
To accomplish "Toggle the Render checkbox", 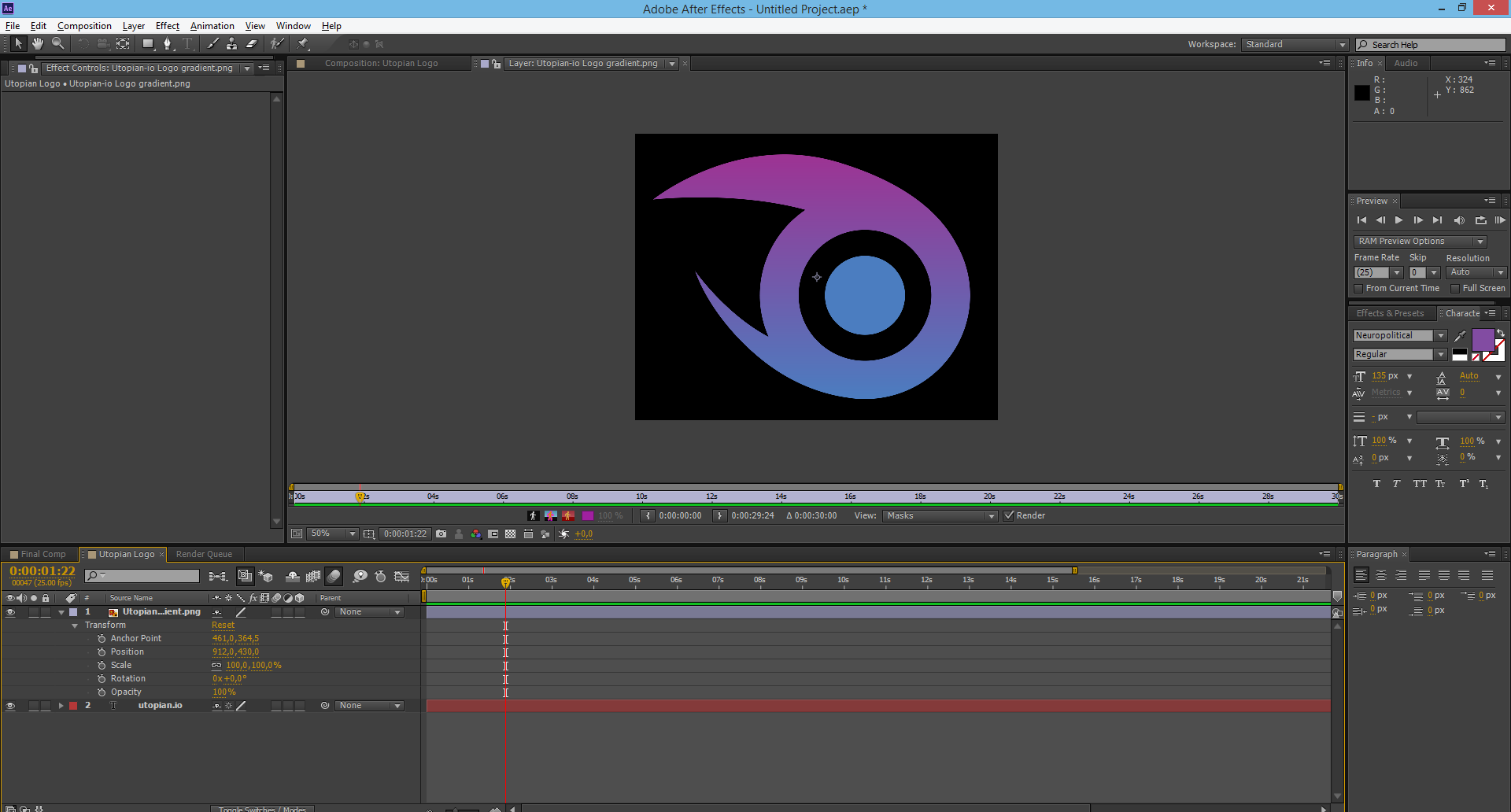I will tap(1009, 516).
